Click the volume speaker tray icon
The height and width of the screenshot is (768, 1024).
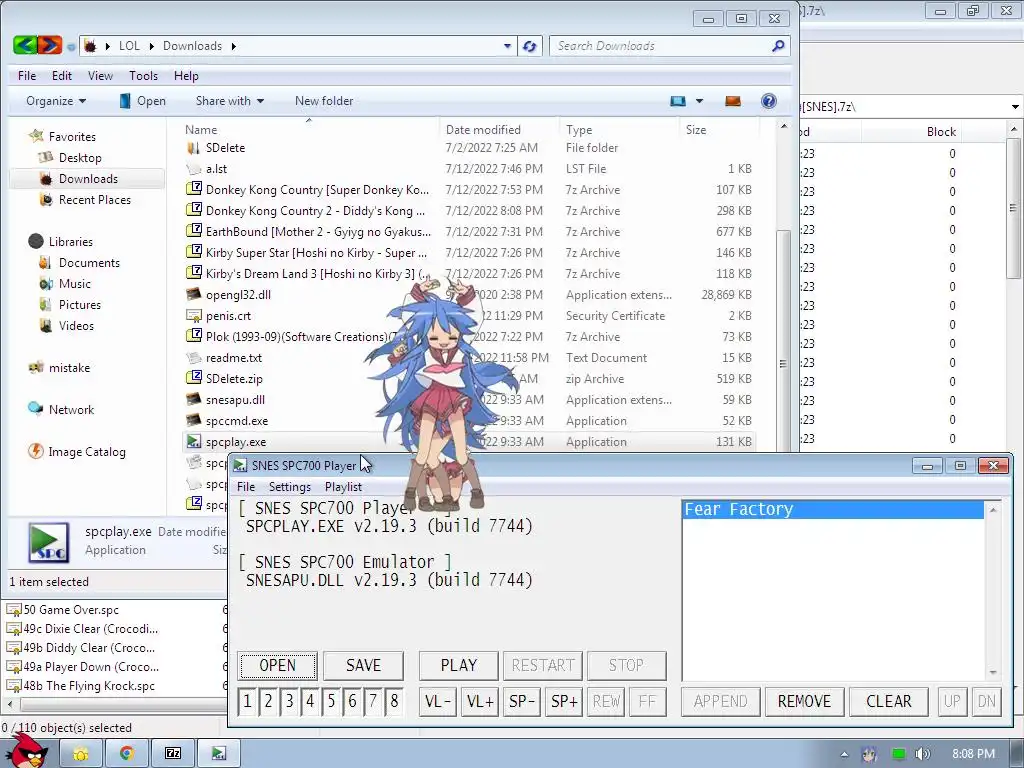point(923,754)
